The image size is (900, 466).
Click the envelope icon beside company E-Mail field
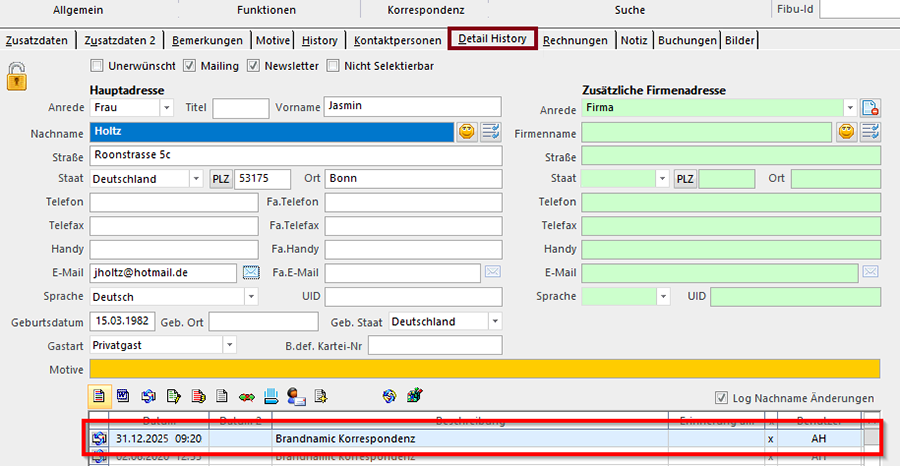point(871,272)
